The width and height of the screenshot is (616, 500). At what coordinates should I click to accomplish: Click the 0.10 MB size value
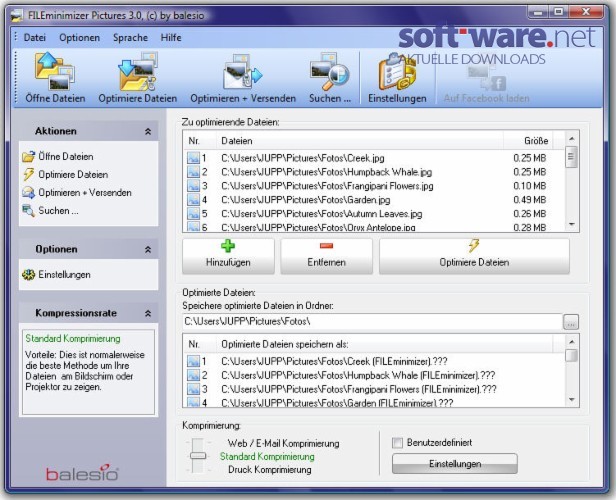pos(530,186)
